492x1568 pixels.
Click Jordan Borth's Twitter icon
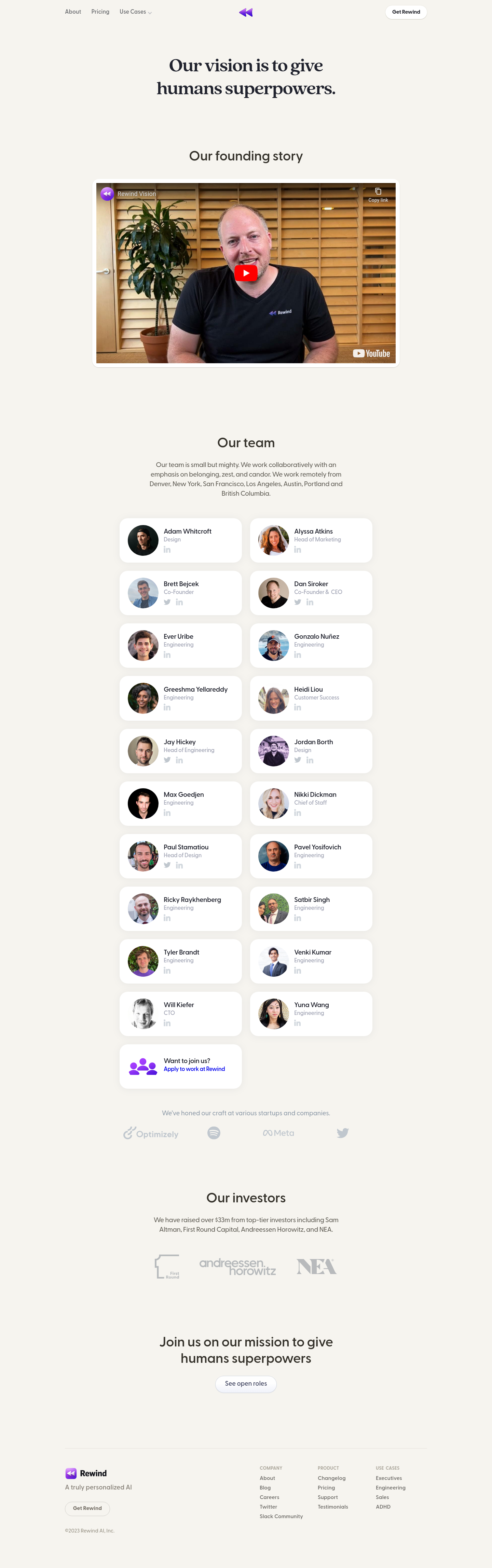point(298,760)
